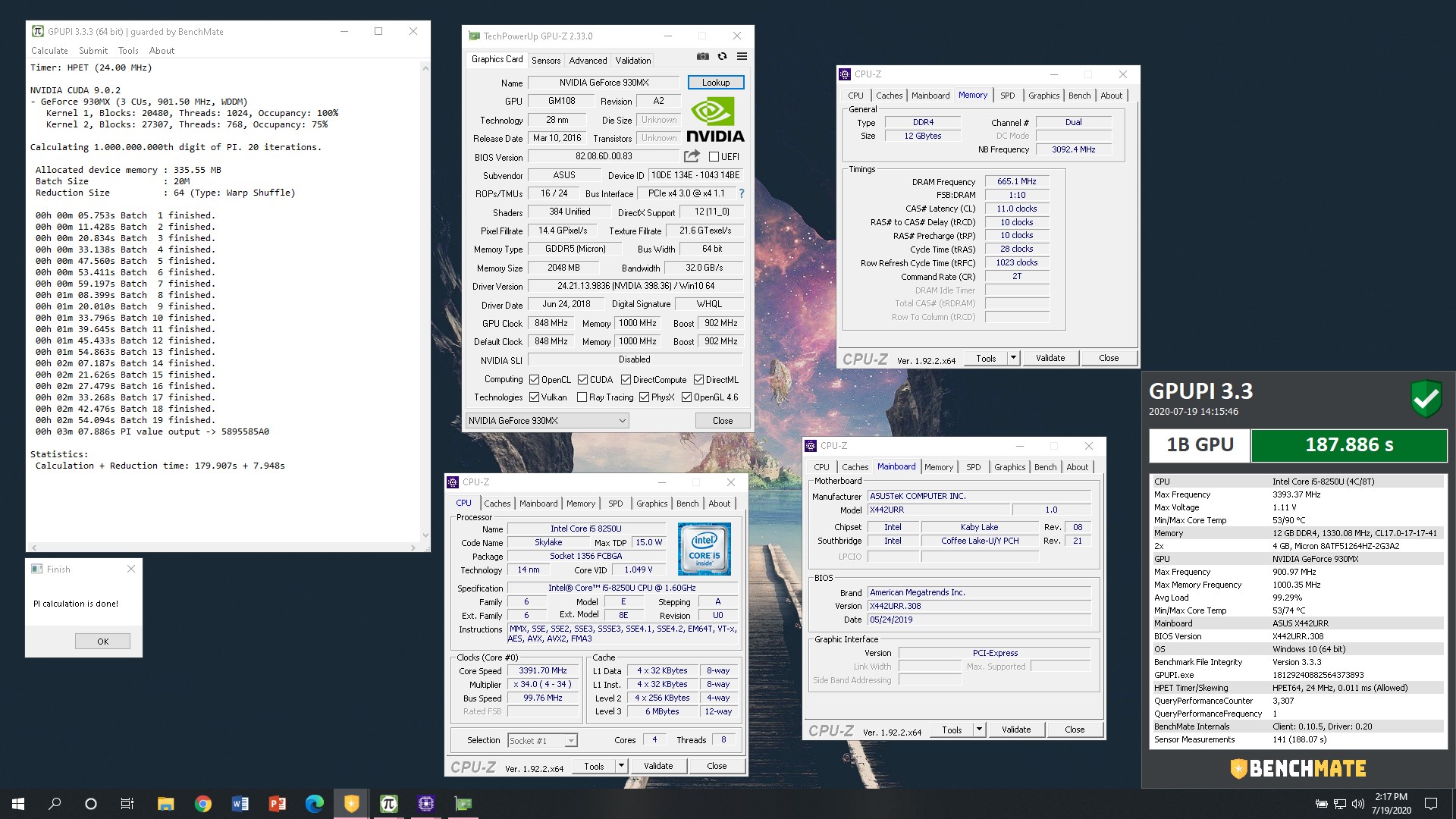
Task: Toggle the CUDA checkbox
Action: click(x=582, y=380)
